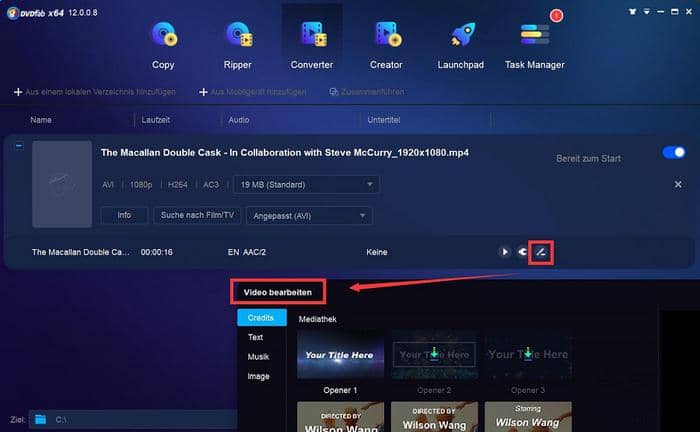Click the red Task Manager notification badge
700x432 pixels.
coord(556,16)
